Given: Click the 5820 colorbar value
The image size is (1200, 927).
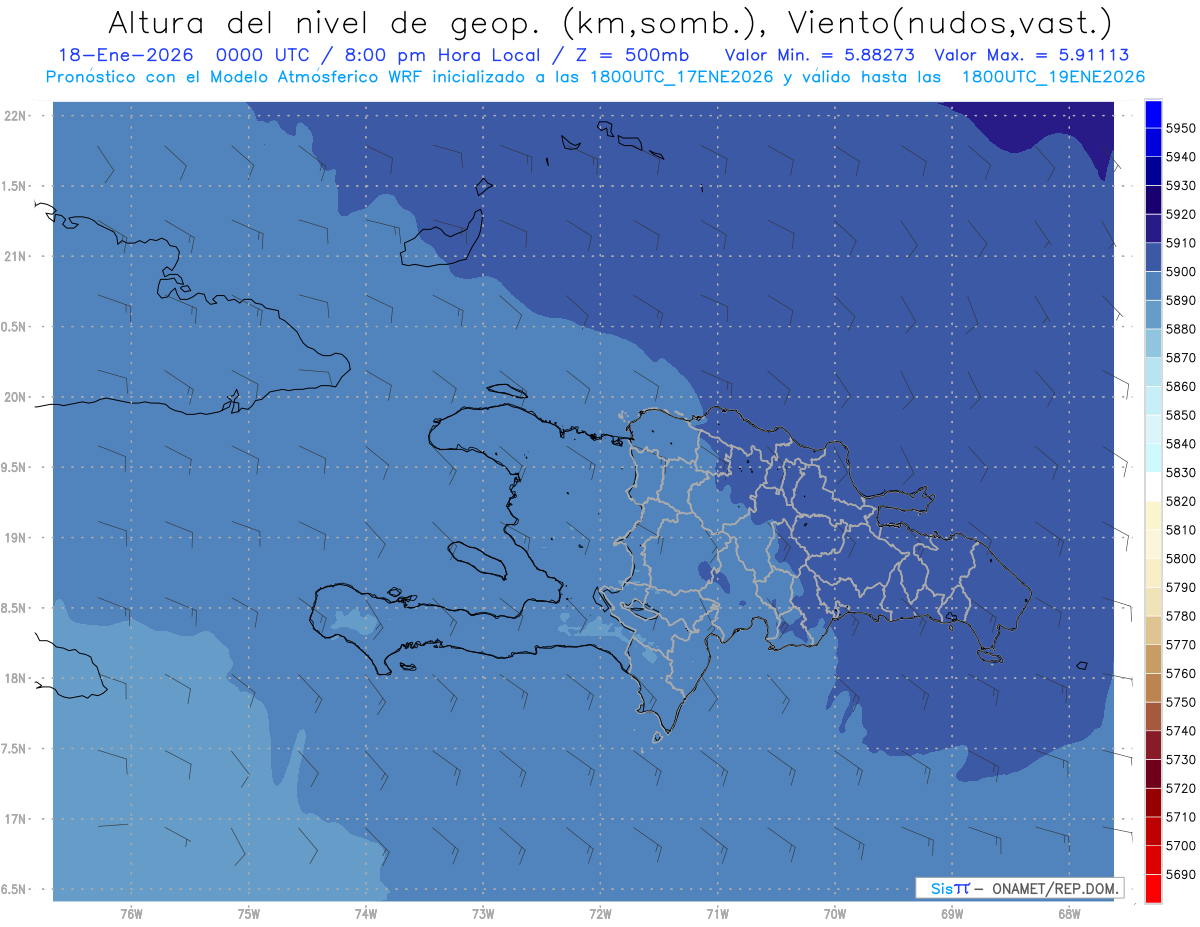Looking at the screenshot, I should click(x=1180, y=501).
